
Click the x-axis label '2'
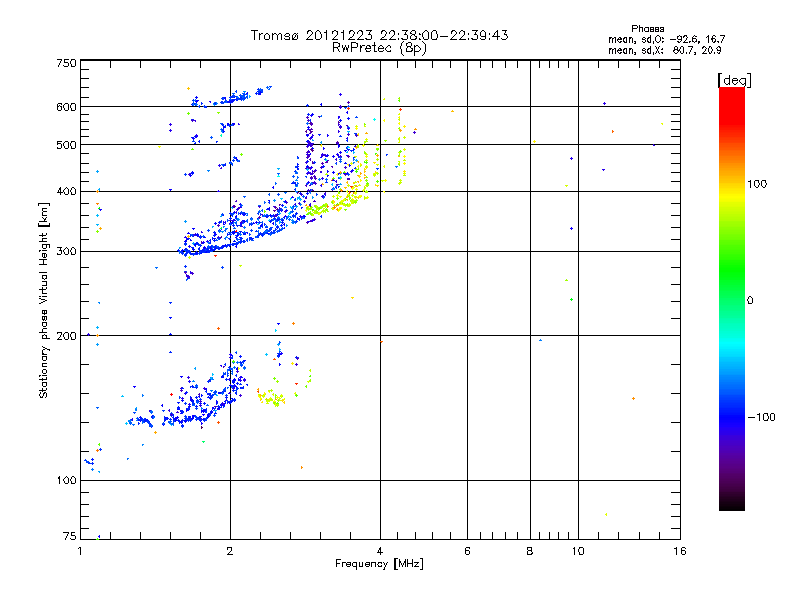230,551
